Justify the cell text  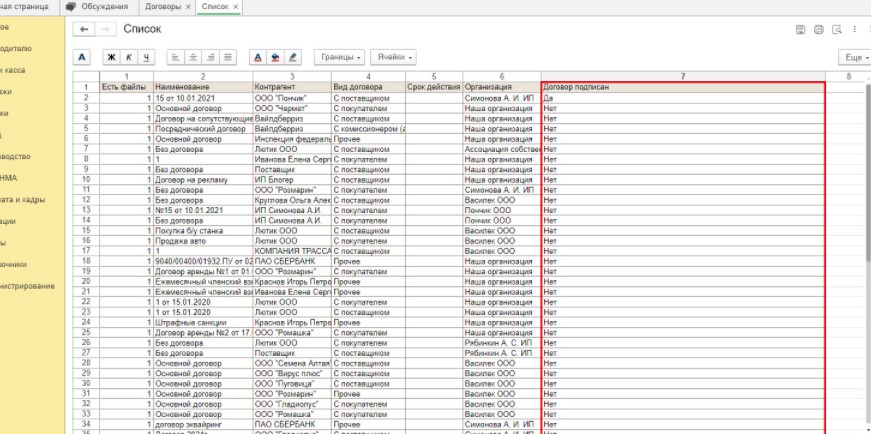(x=227, y=57)
